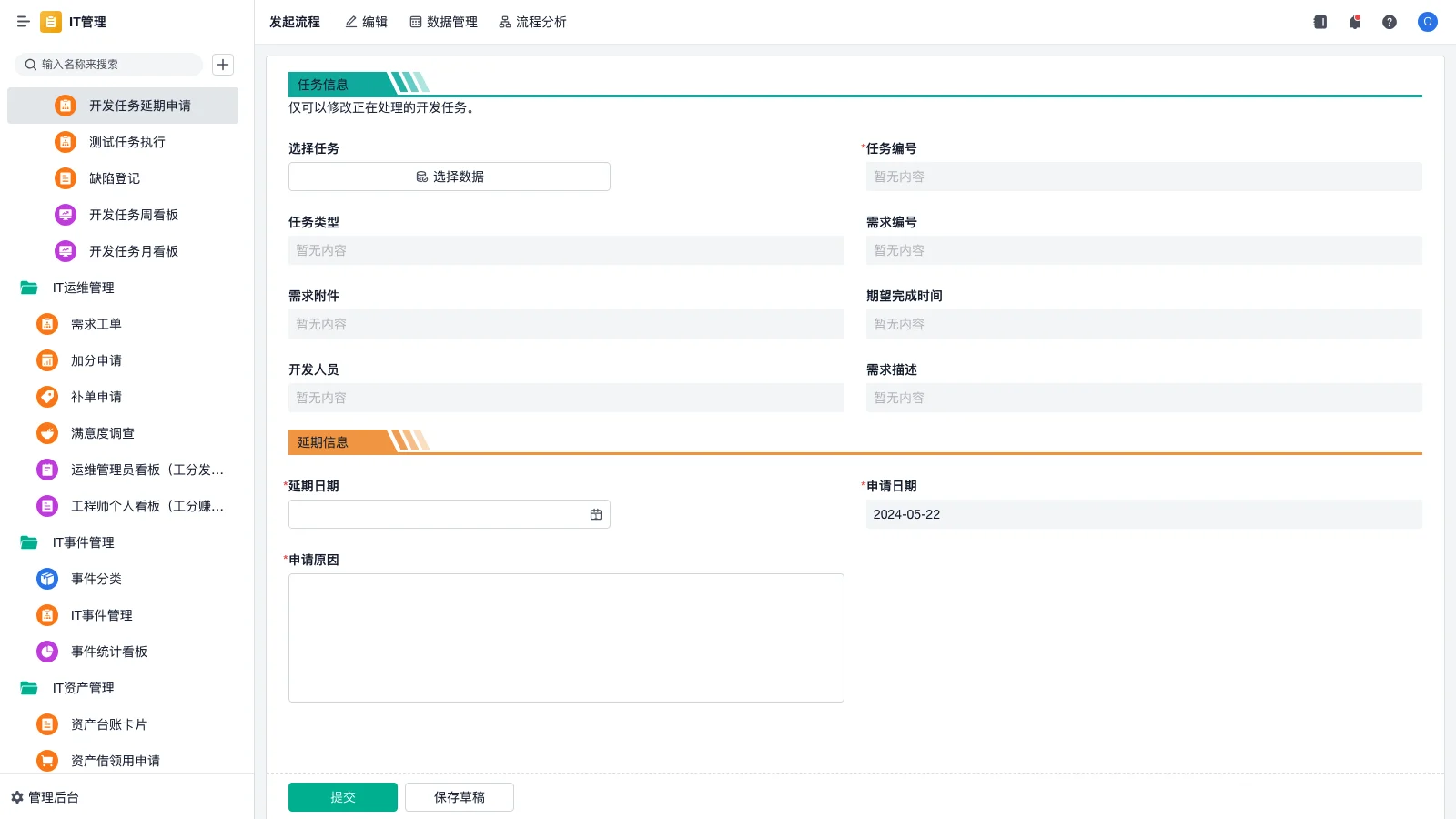
Task: Open the user avatar icon
Action: (1428, 22)
